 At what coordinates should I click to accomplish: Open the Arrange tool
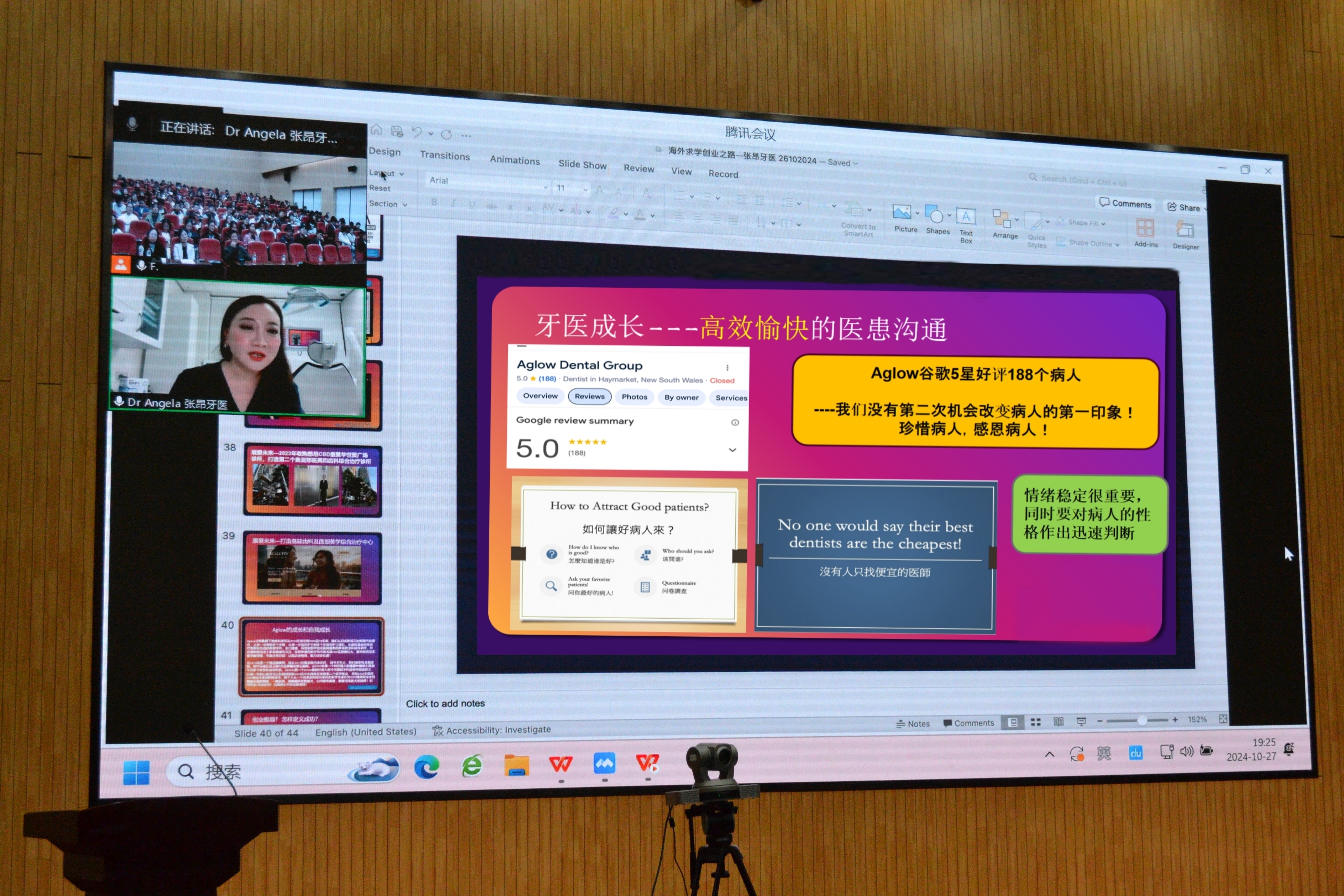1005,224
